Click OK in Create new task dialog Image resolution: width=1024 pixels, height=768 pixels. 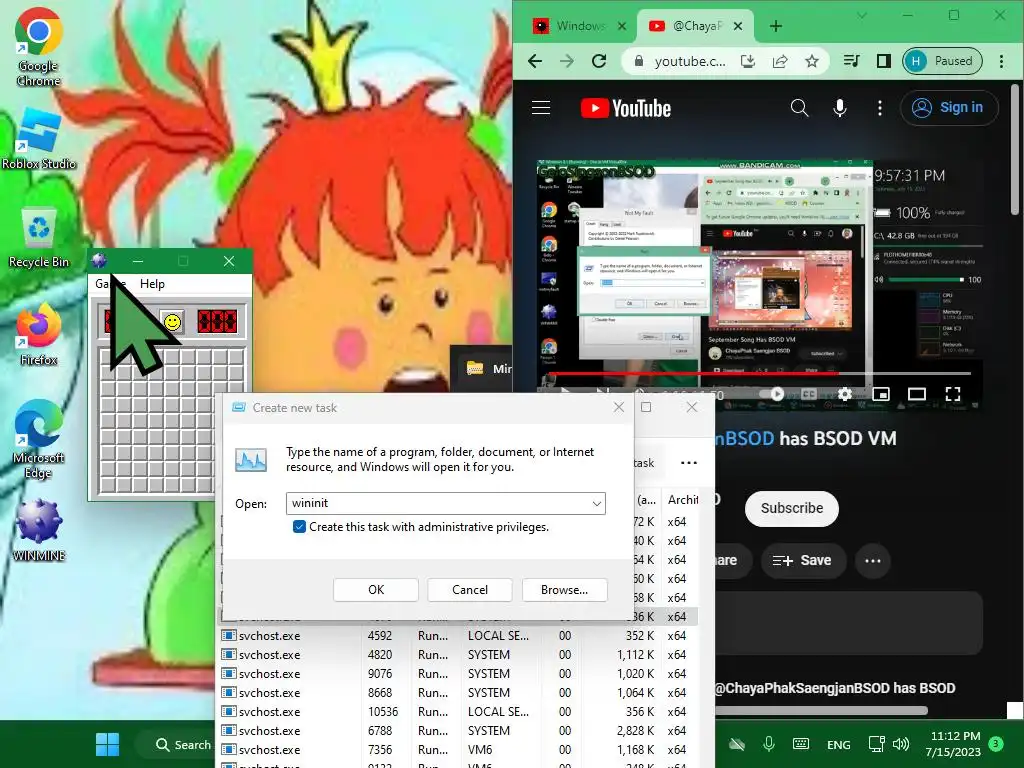point(376,590)
